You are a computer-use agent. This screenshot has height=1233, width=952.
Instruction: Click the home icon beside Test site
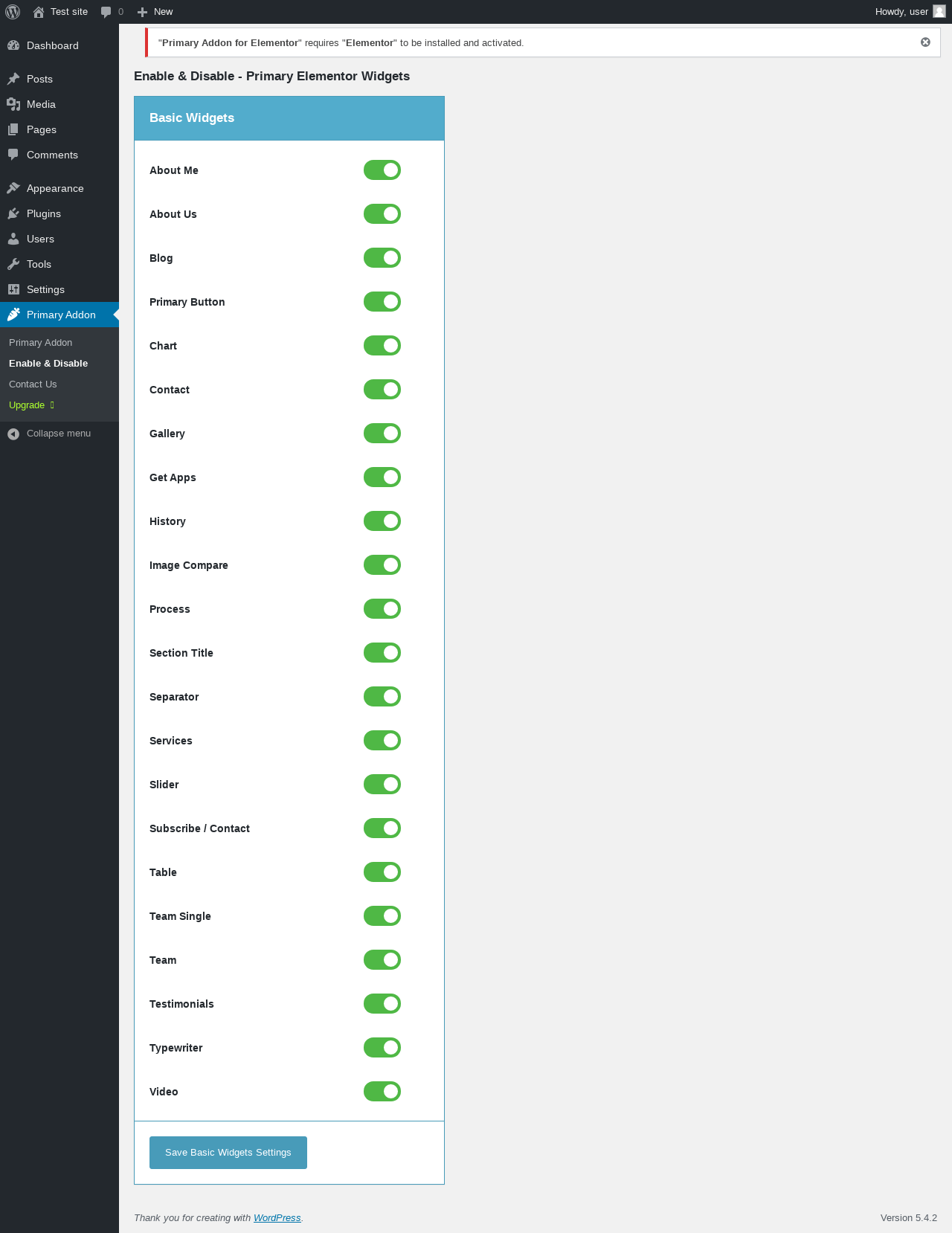(39, 12)
